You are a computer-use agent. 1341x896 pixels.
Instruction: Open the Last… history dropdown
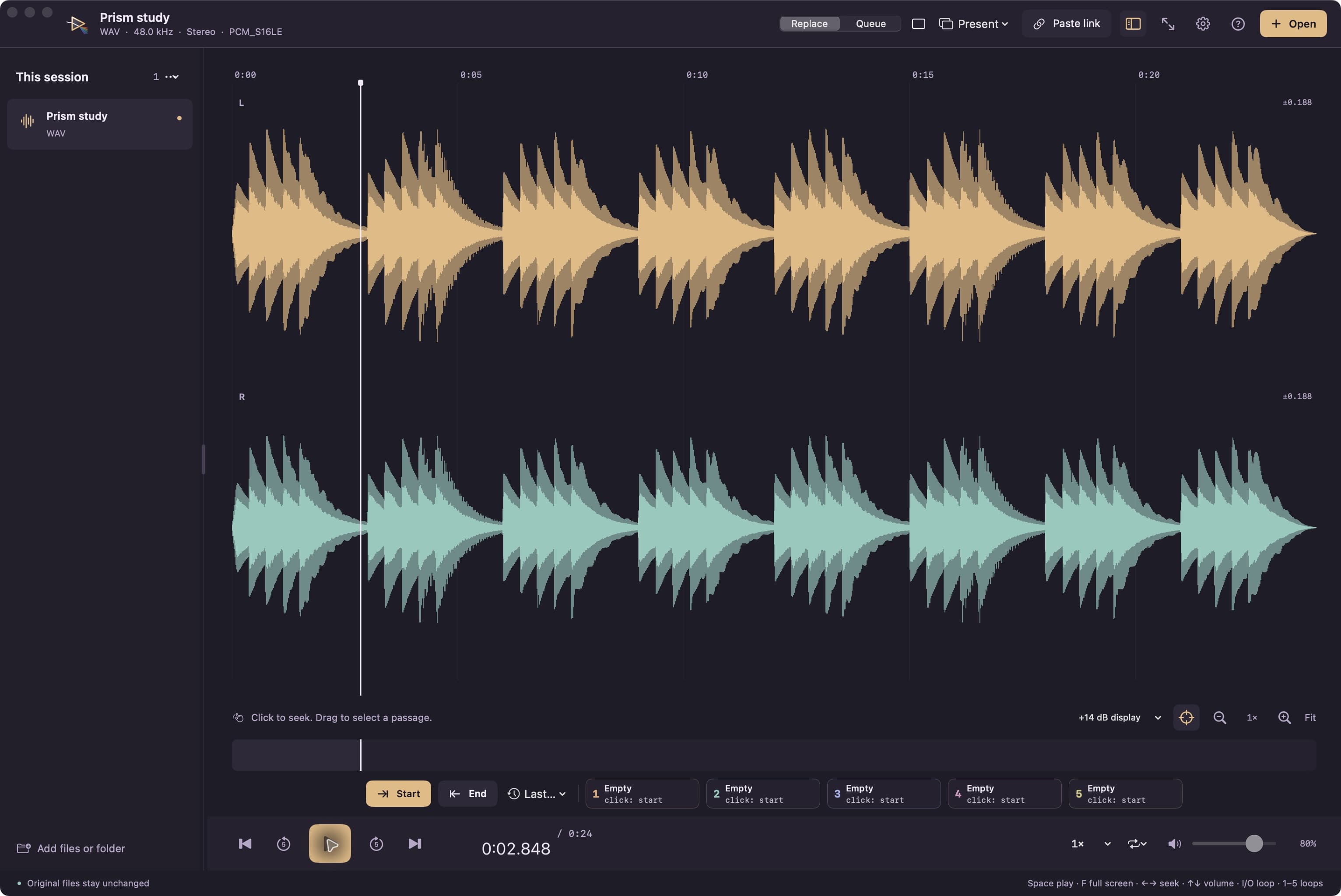537,794
